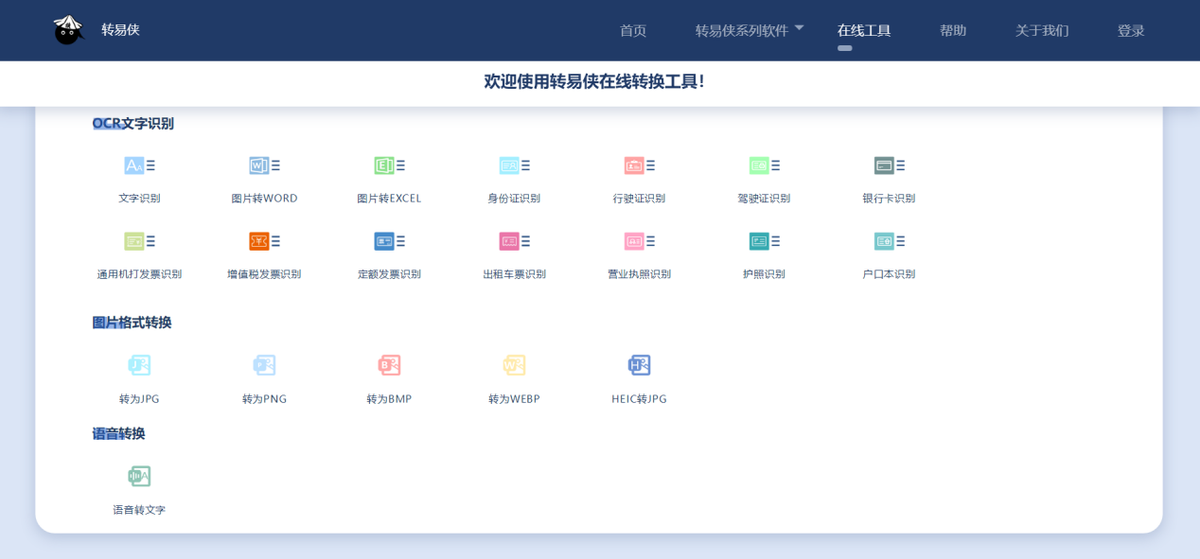Open the 营业执照识别 label

[639, 274]
